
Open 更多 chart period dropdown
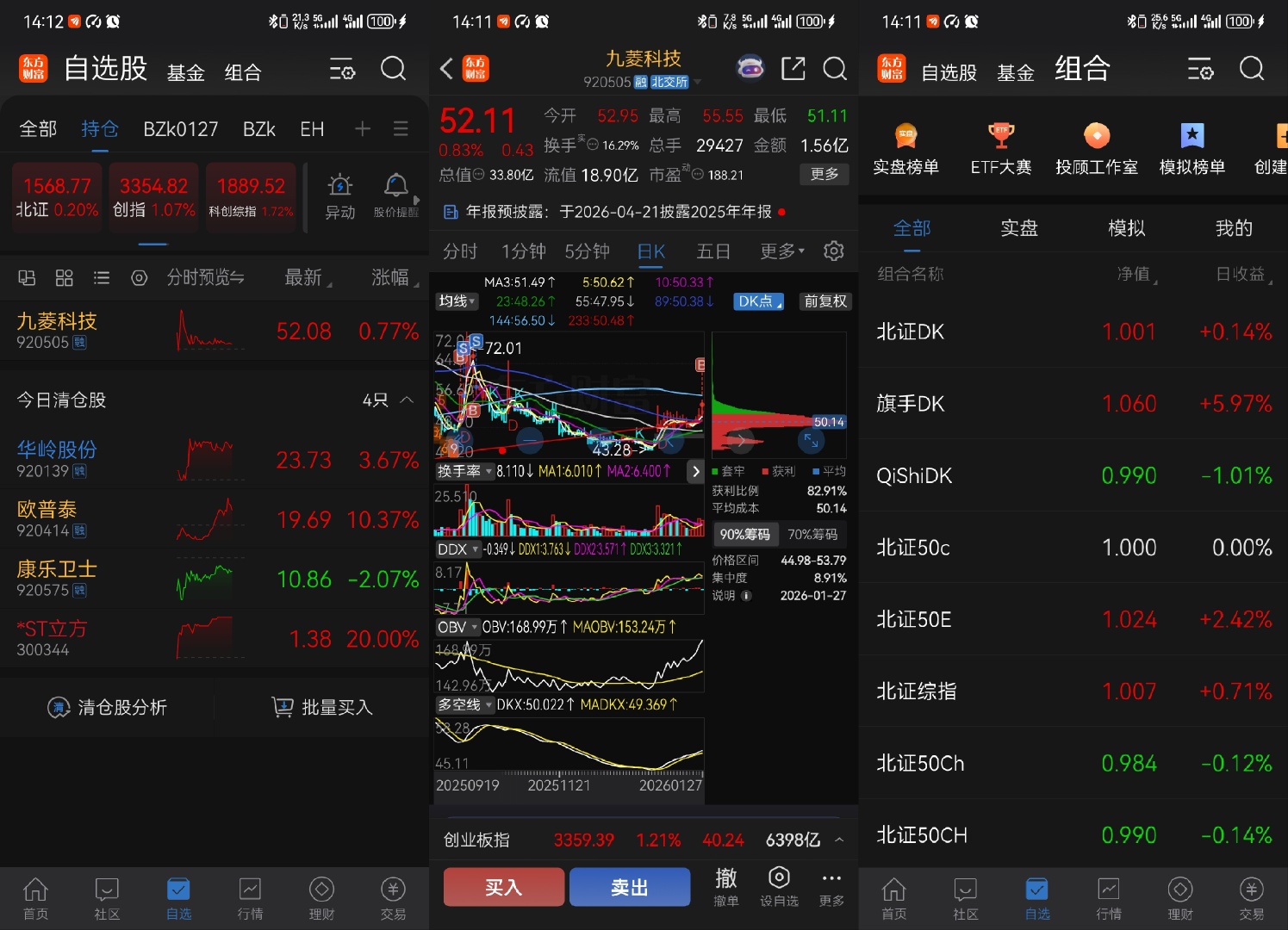[782, 251]
